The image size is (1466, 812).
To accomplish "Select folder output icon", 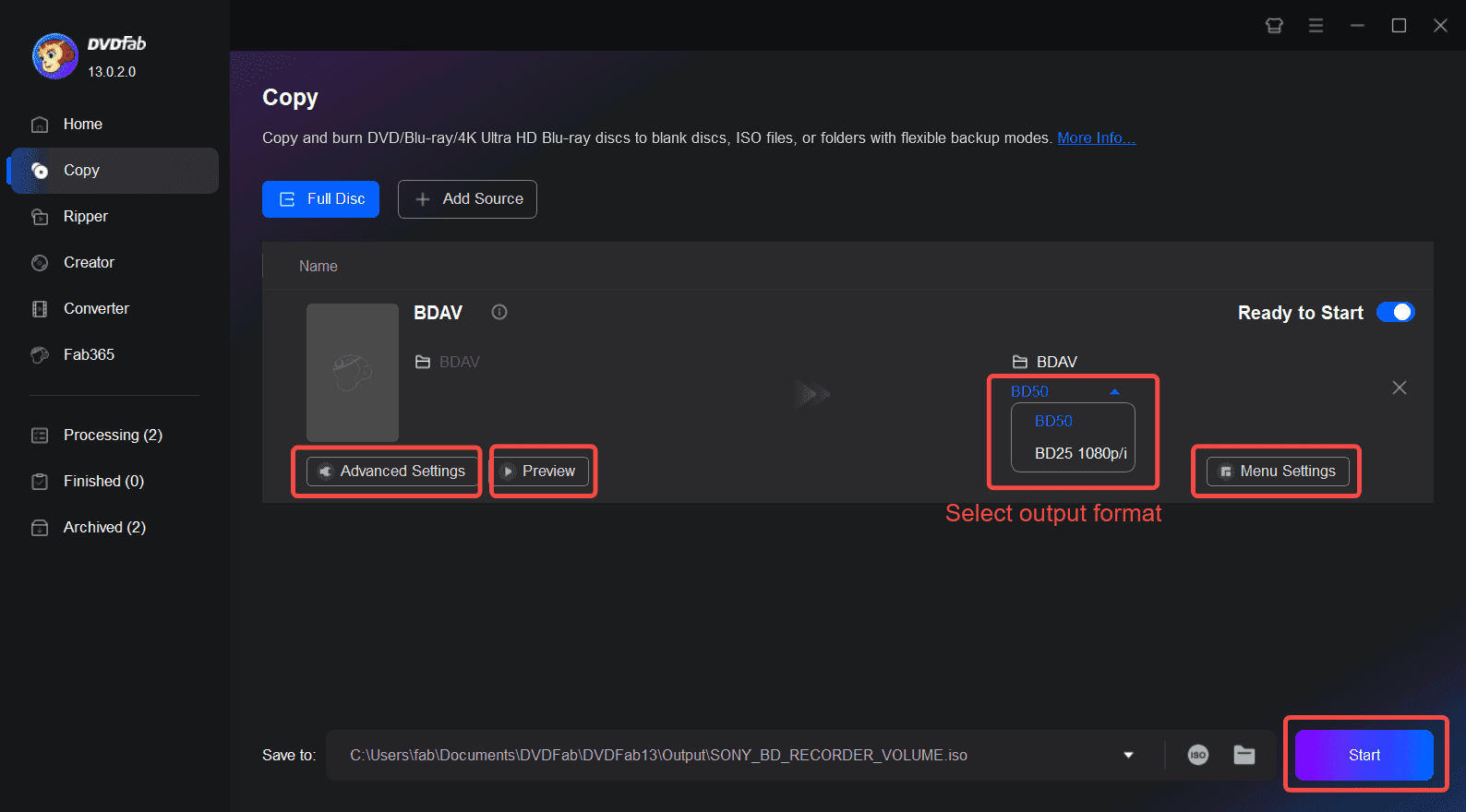I will [x=1244, y=755].
